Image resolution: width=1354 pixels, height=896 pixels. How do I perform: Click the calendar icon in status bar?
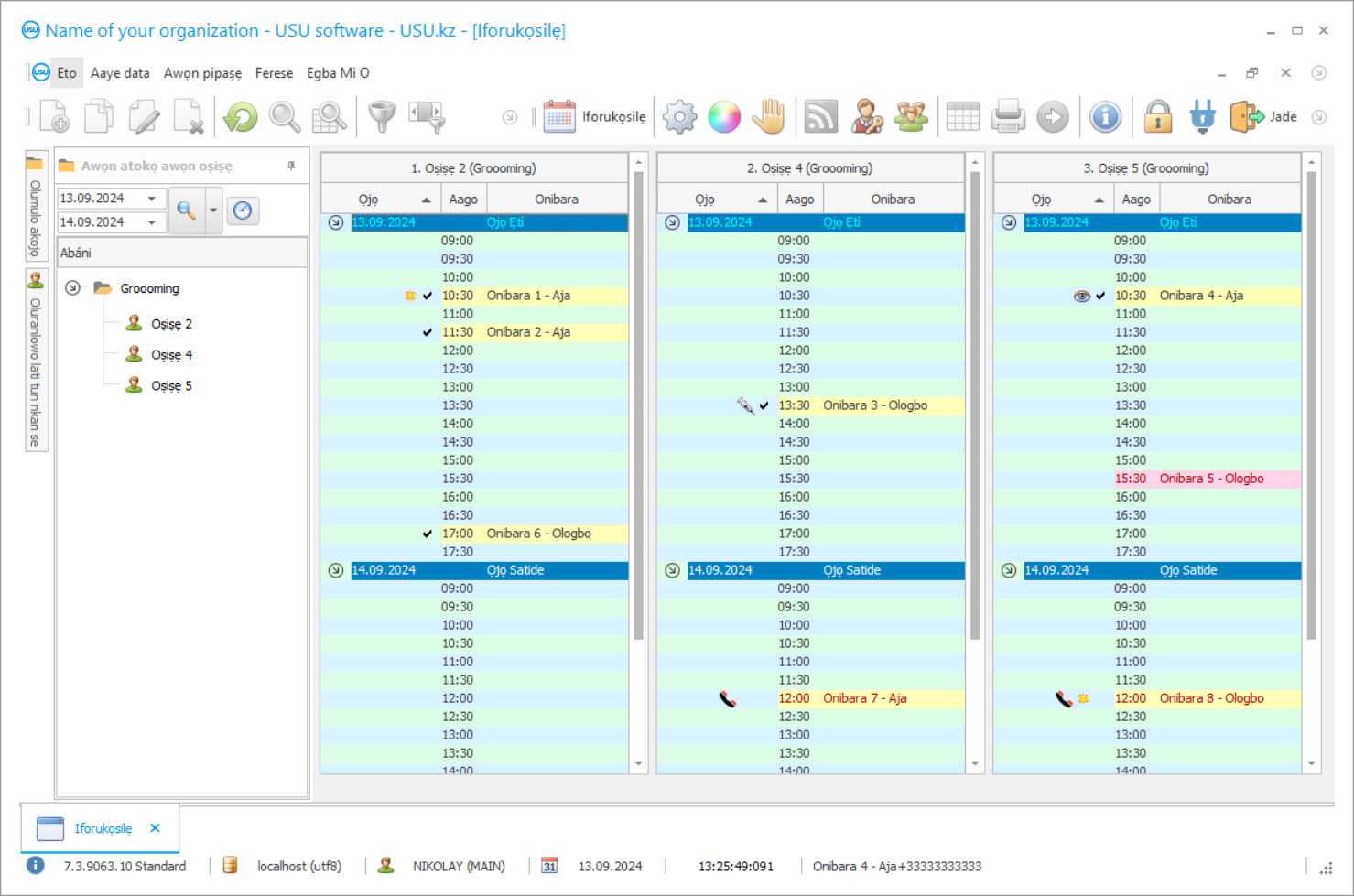549,865
